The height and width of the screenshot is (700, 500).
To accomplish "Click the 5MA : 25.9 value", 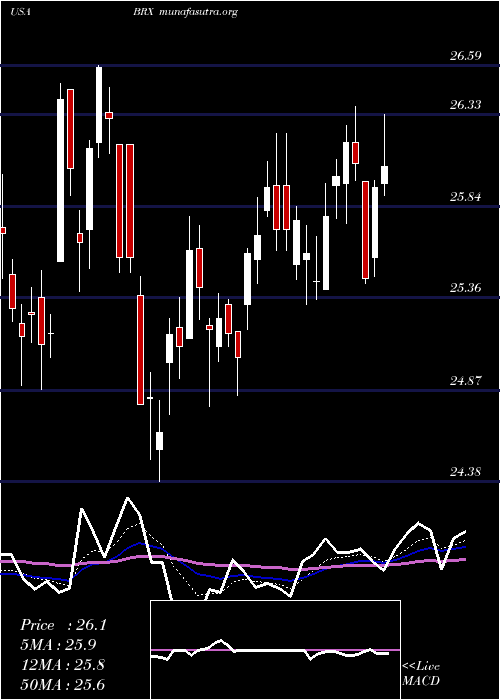I will pos(58,645).
